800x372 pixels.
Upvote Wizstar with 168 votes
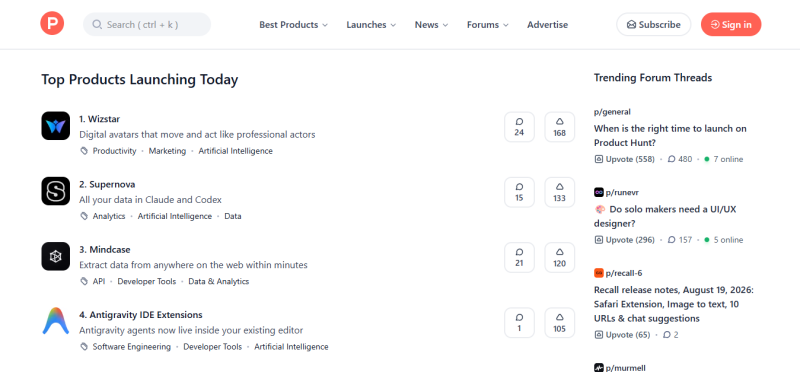click(560, 127)
